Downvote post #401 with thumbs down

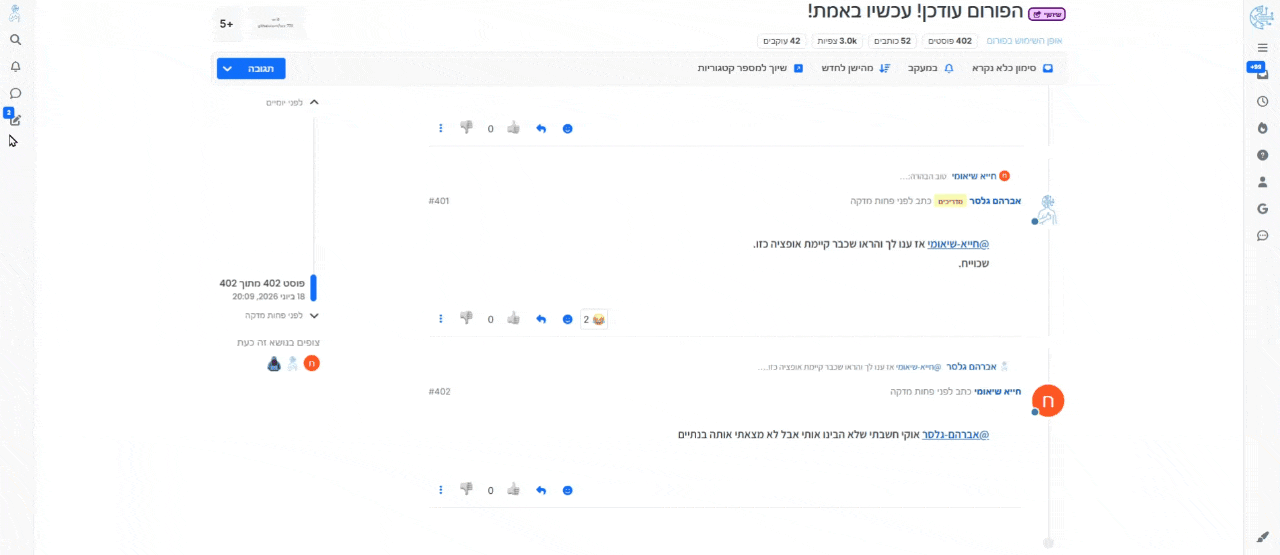point(466,318)
